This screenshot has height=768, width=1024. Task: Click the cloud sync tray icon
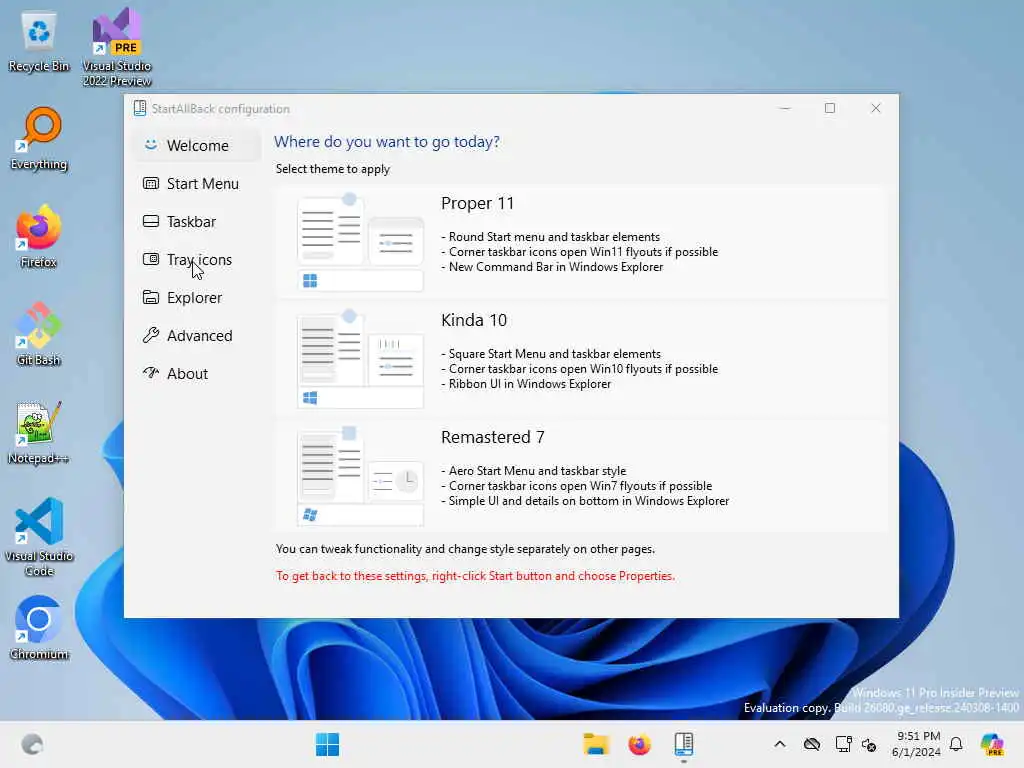coord(812,744)
